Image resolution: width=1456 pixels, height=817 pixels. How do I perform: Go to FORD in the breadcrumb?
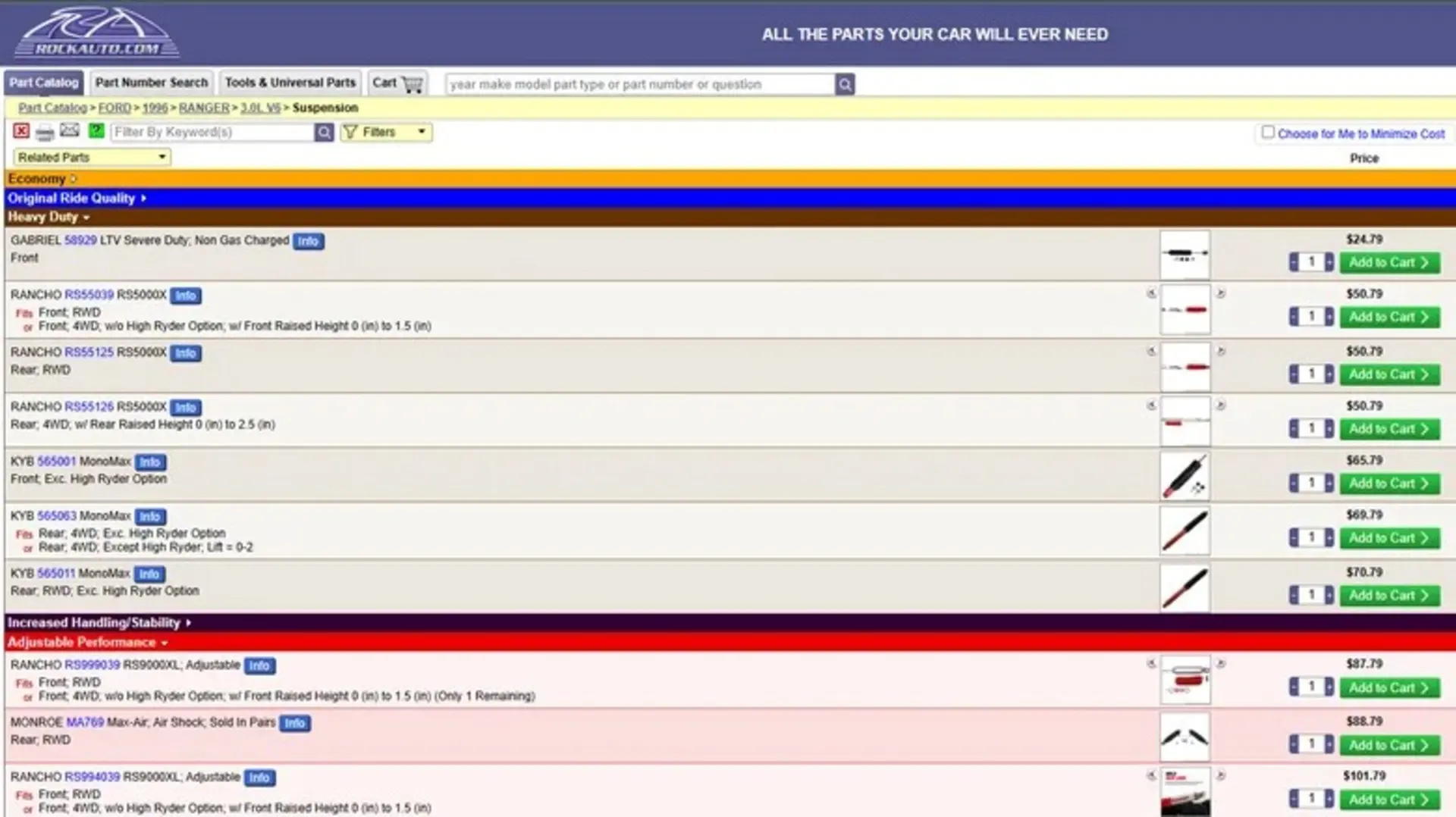115,108
